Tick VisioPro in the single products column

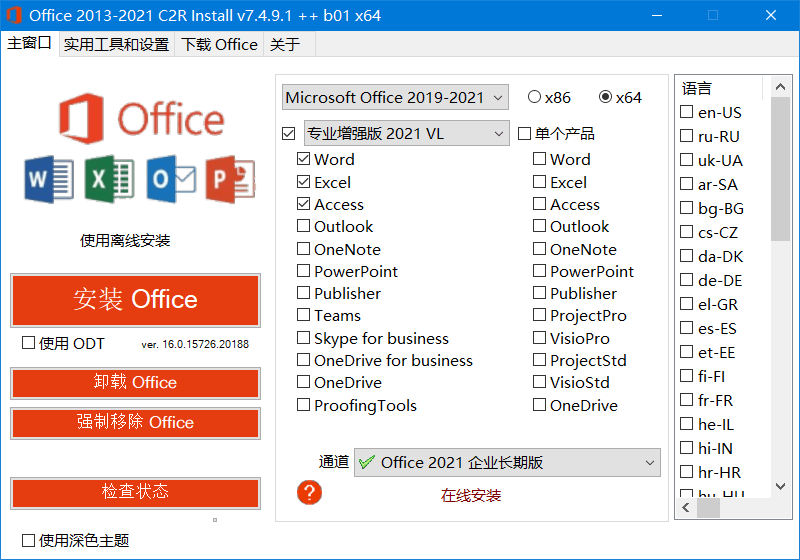(539, 338)
